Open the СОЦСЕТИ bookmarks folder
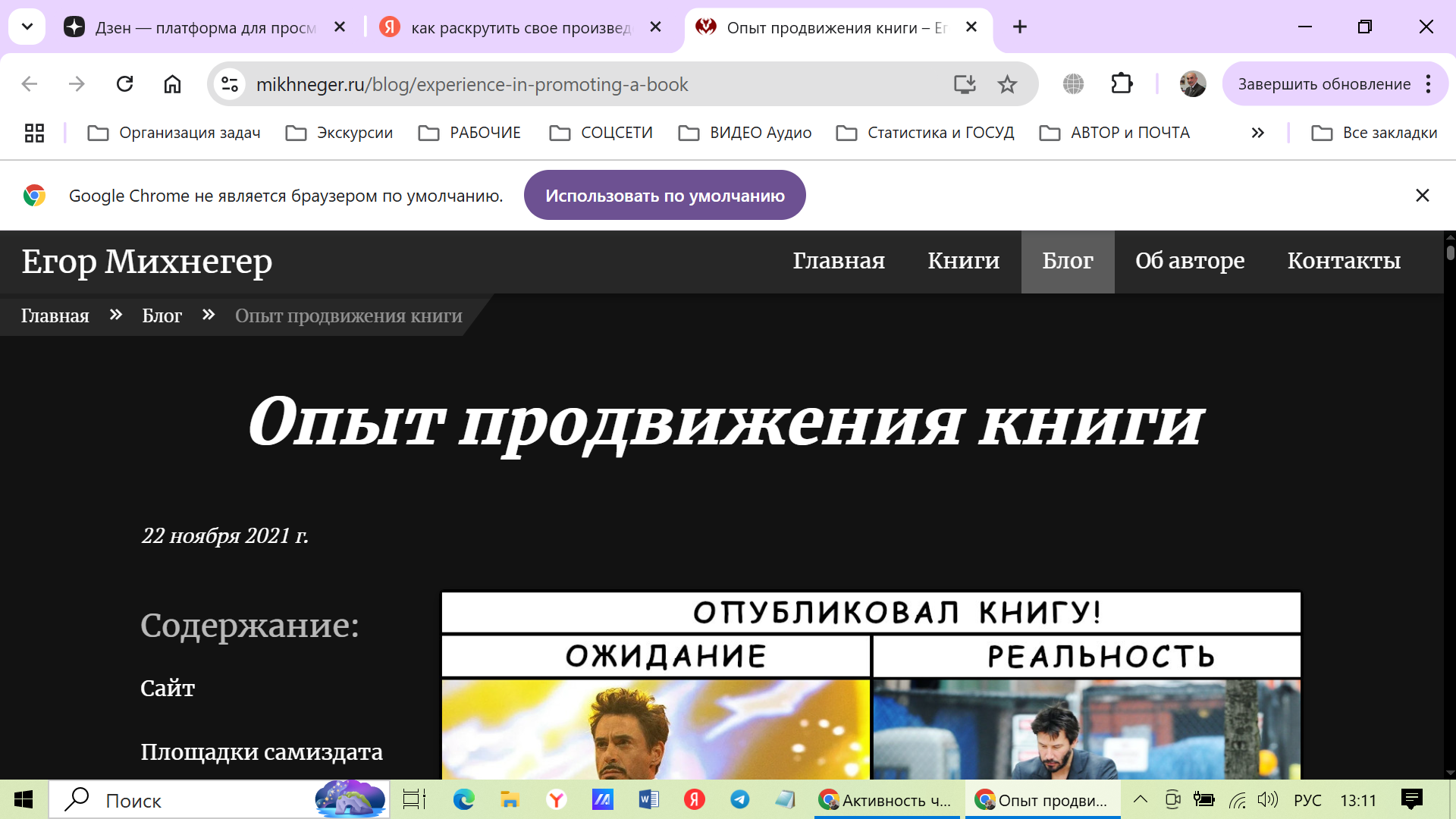 601,133
